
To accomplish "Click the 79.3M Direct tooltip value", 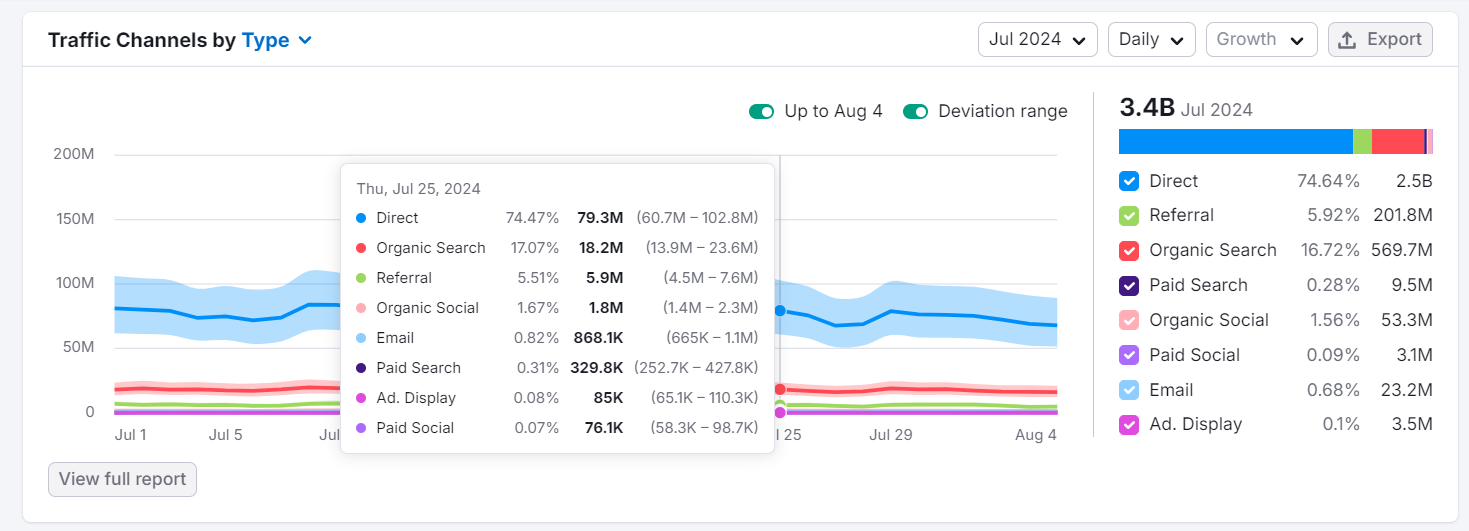I will click(600, 218).
